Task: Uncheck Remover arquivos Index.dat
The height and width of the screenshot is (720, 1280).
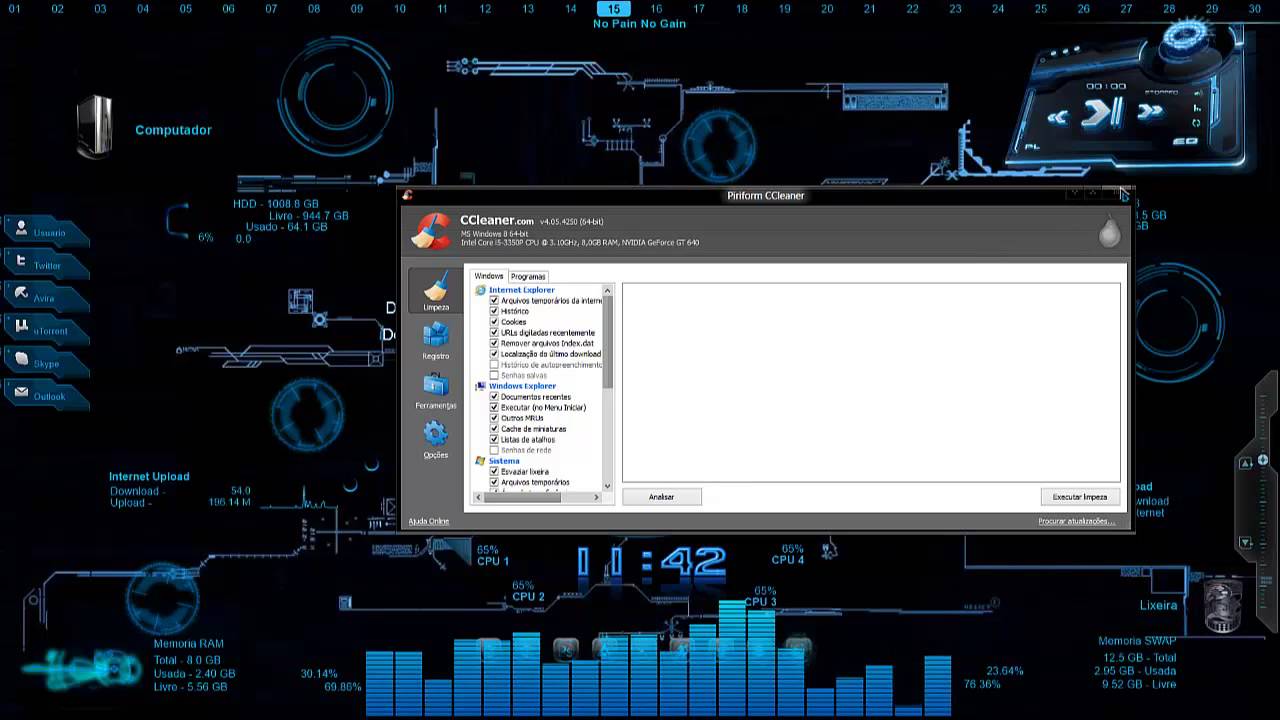Action: pyautogui.click(x=494, y=343)
